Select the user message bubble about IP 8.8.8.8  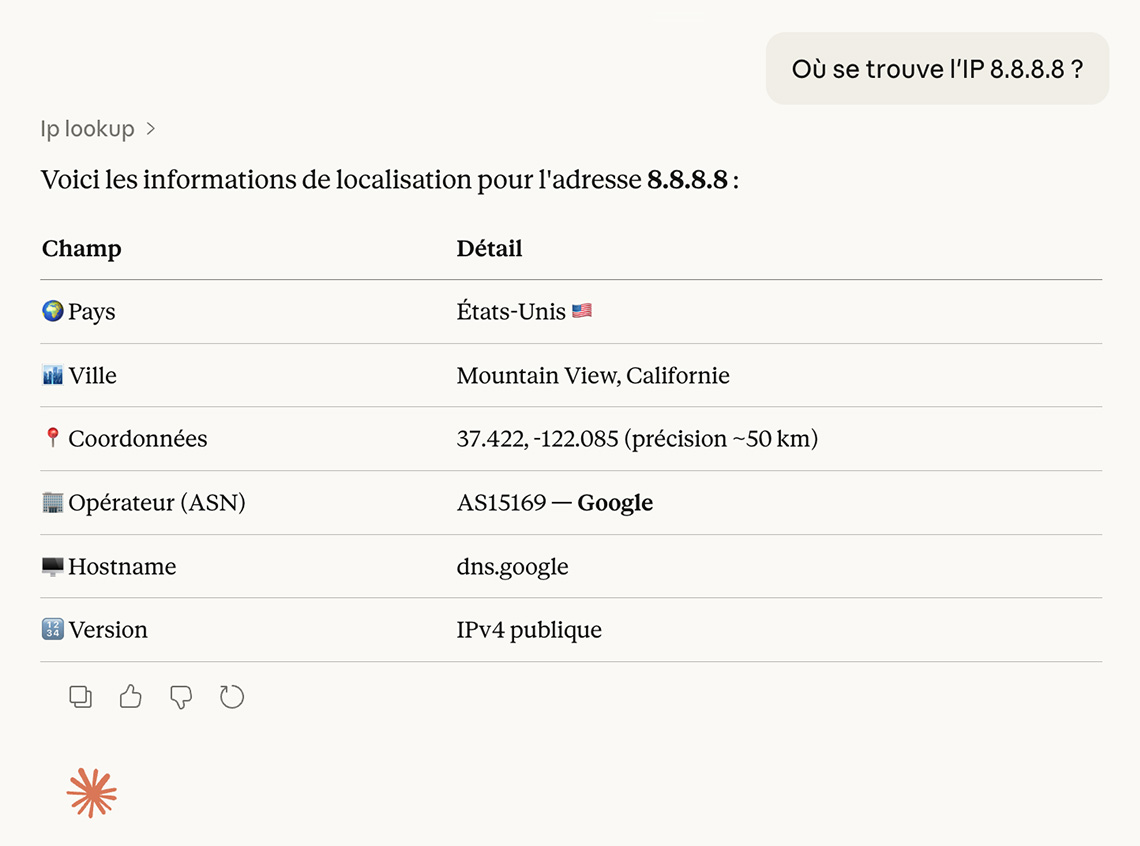click(936, 68)
